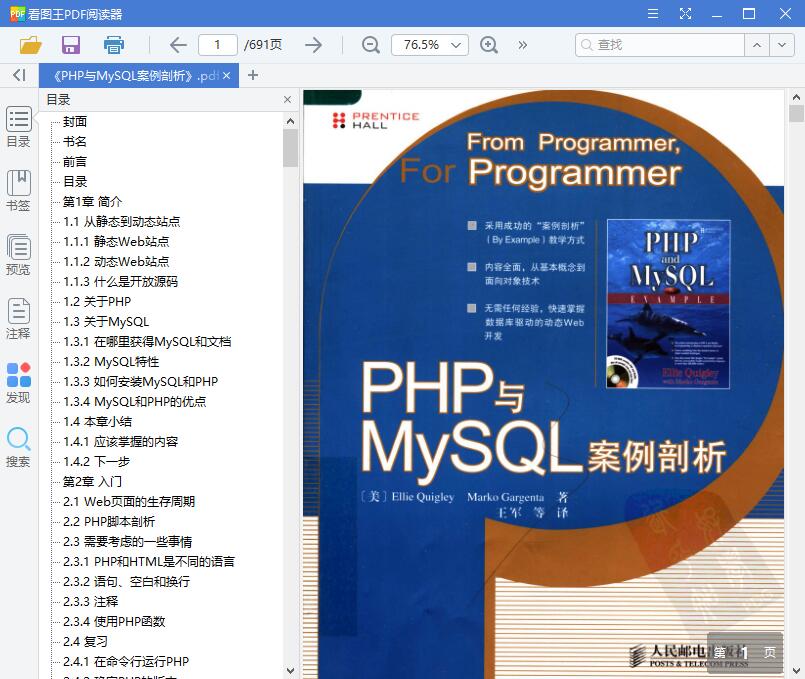The image size is (805, 679).
Task: Click document view scrollbar down arrow
Action: tap(796, 671)
